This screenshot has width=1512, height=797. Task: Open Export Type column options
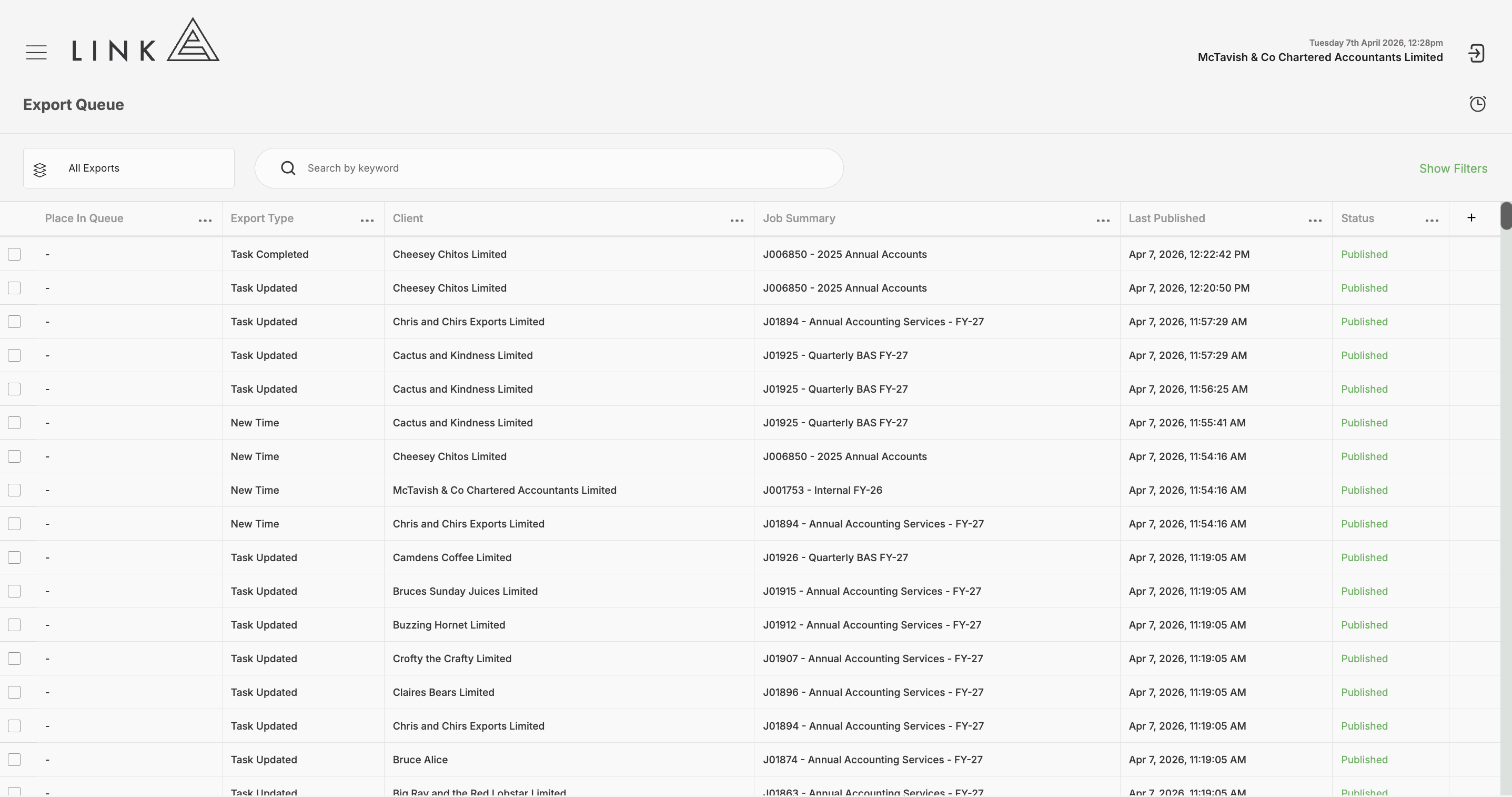click(367, 220)
